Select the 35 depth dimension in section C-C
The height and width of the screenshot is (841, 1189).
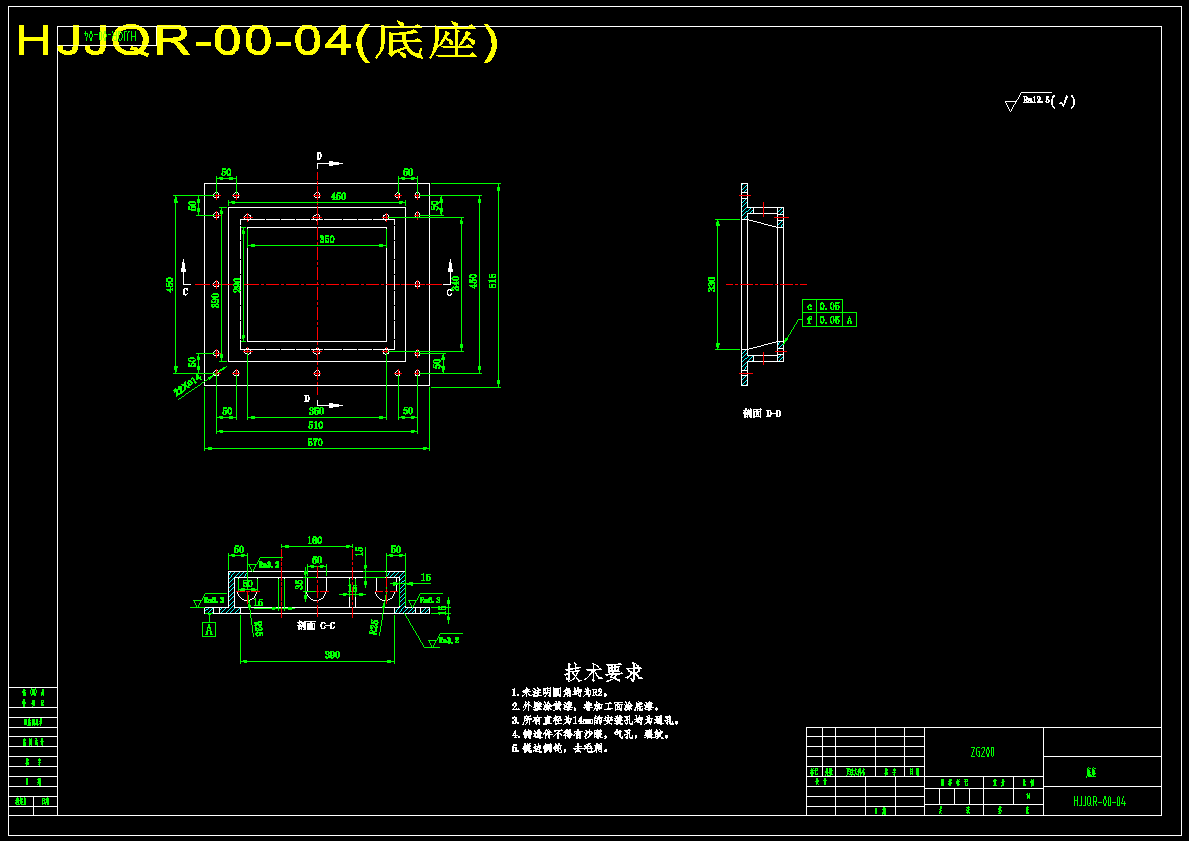click(299, 584)
